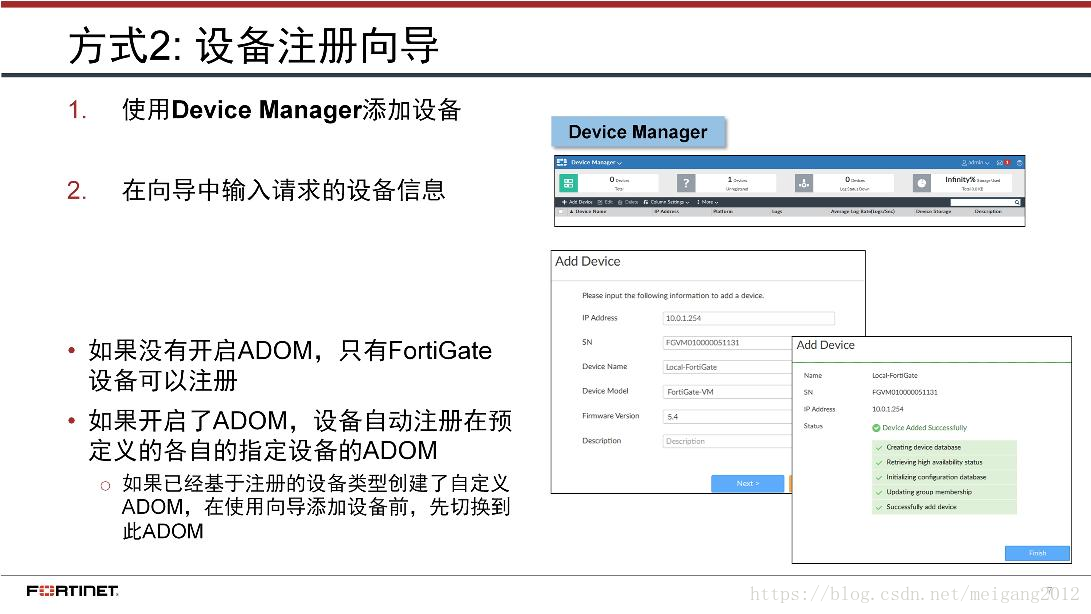Viewport: 1091px width, 614px height.
Task: Open the More dropdown menu
Action: 708,202
